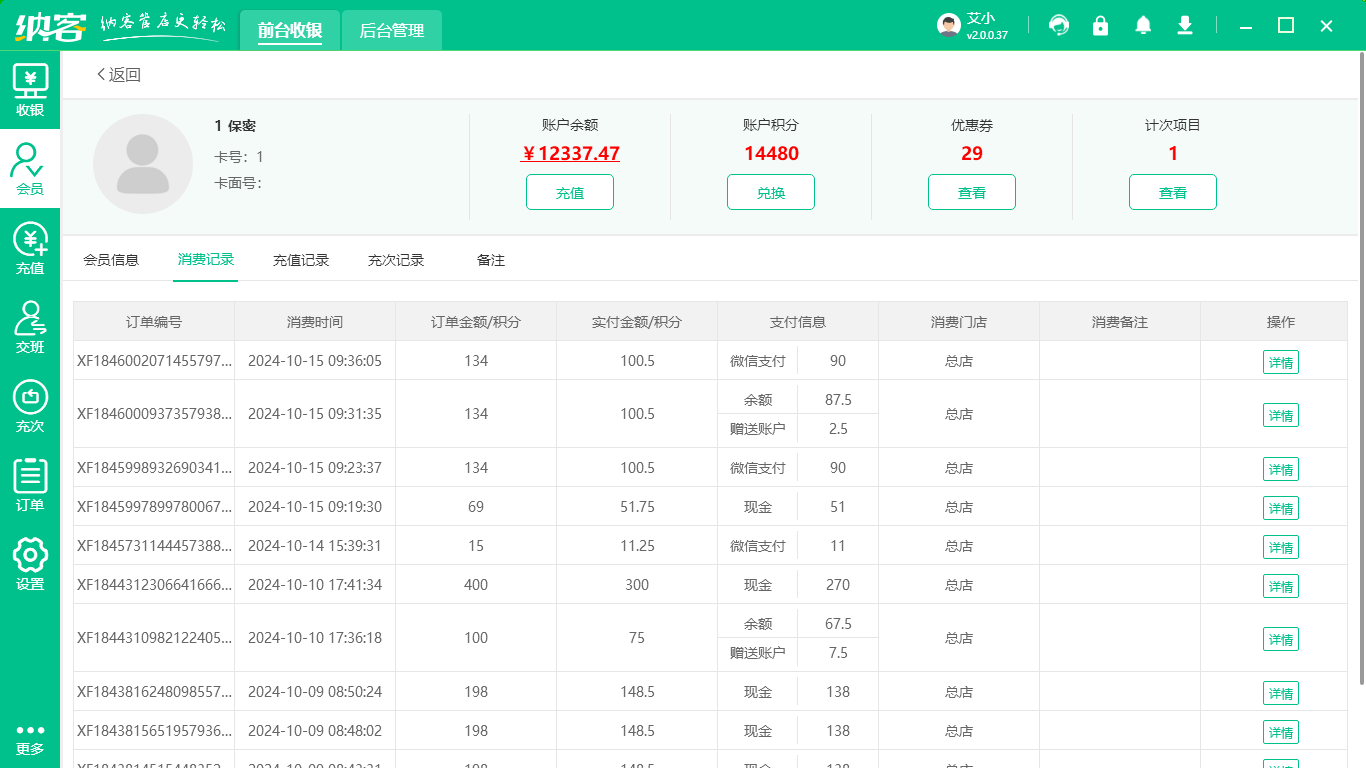Click the download icon in titlebar
The image size is (1366, 768).
1184,25
